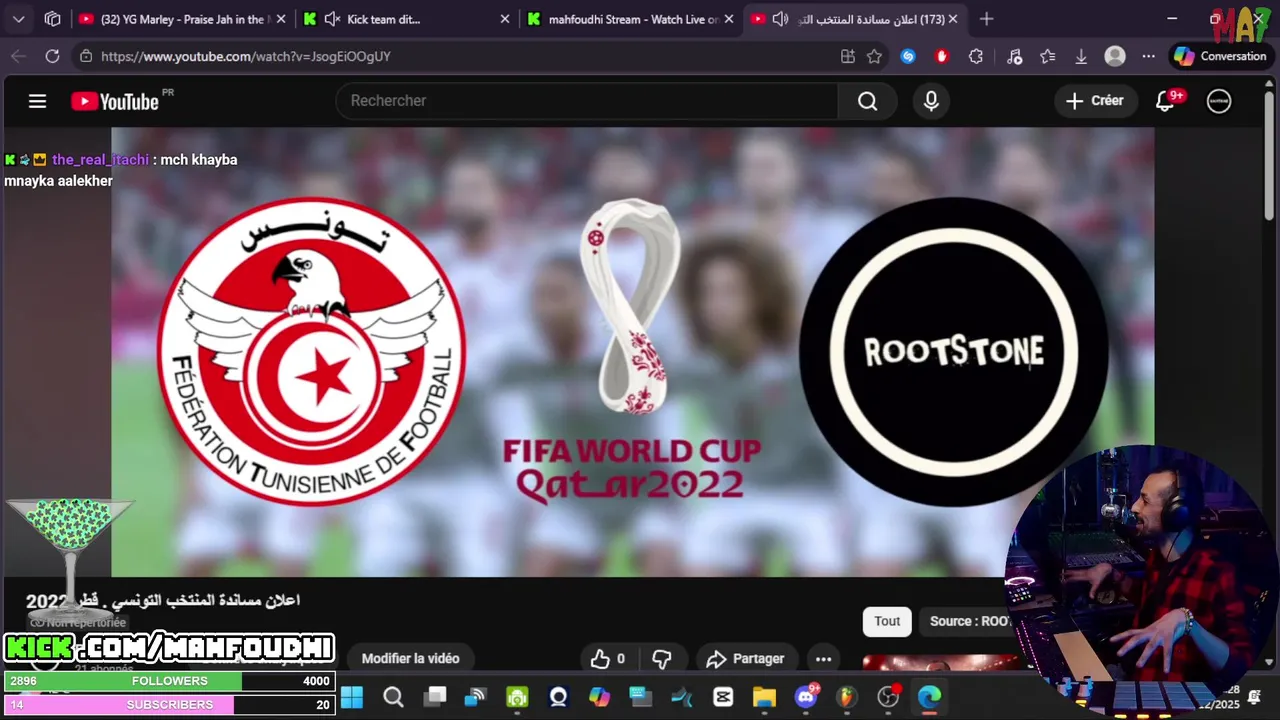Screen dimensions: 1280x720
Task: Go to the YouTube home logo
Action: tap(115, 101)
